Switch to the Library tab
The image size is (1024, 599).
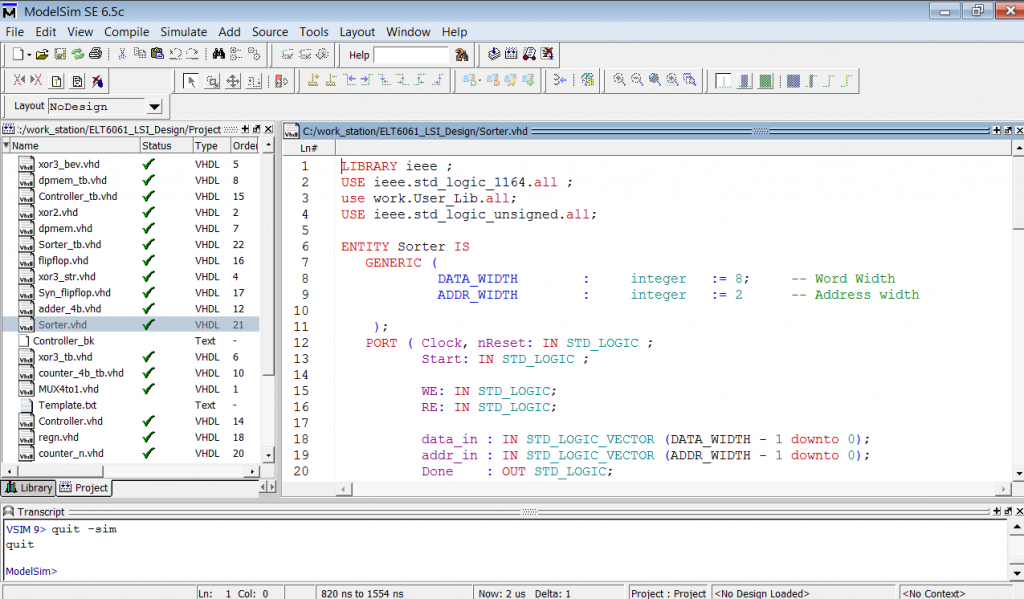[28, 488]
